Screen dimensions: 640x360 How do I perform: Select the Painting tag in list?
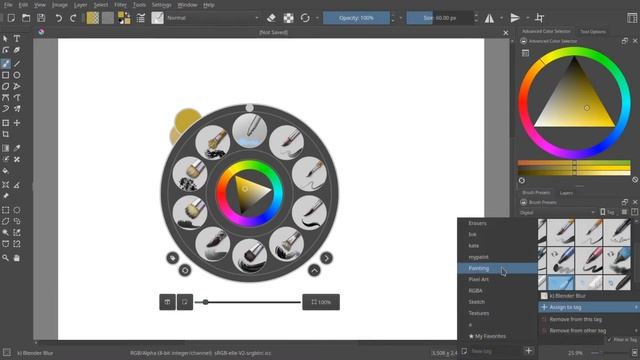click(497, 268)
